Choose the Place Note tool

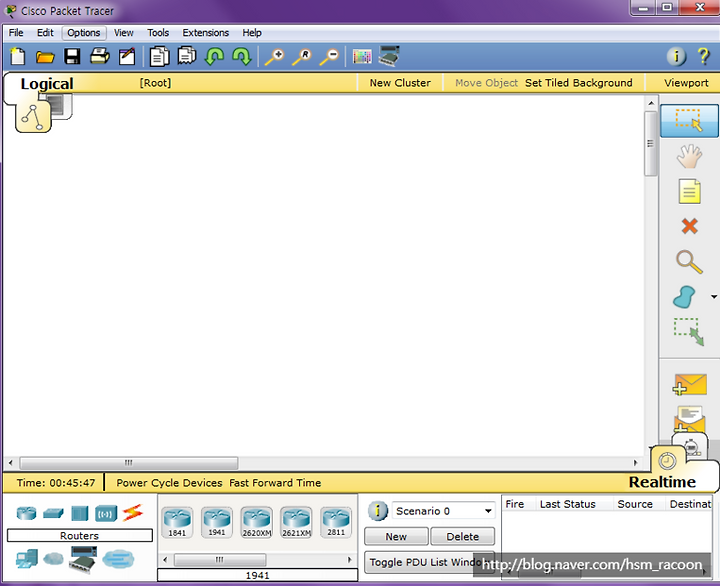pos(689,191)
